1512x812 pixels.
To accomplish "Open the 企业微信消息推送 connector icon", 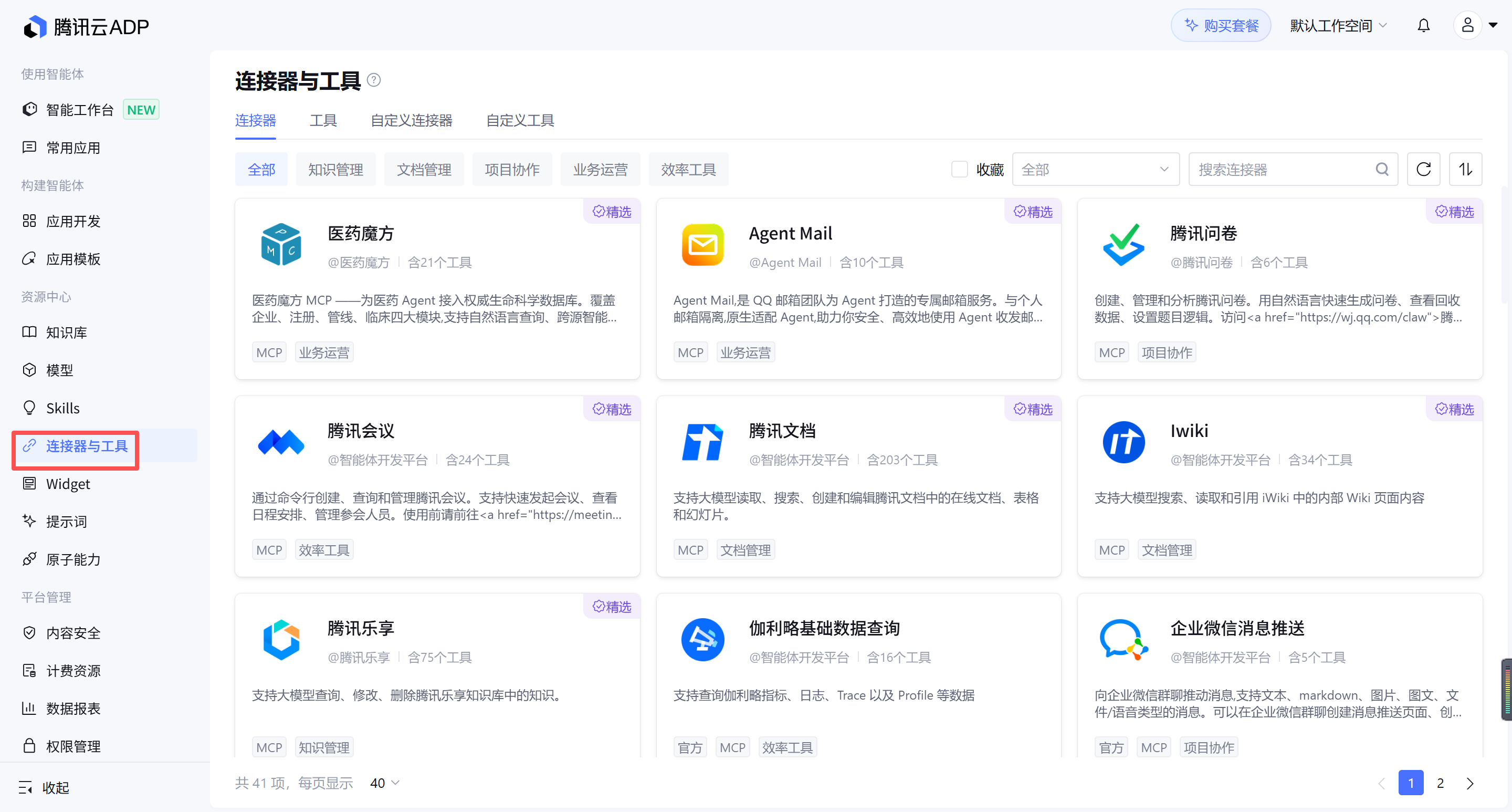I will pyautogui.click(x=1123, y=639).
